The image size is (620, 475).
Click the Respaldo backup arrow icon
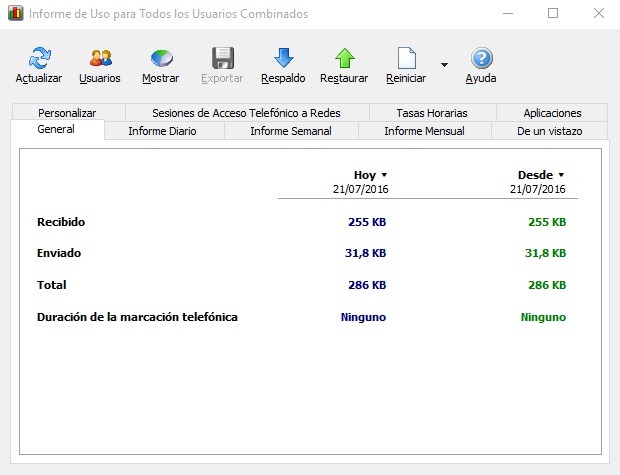(283, 58)
